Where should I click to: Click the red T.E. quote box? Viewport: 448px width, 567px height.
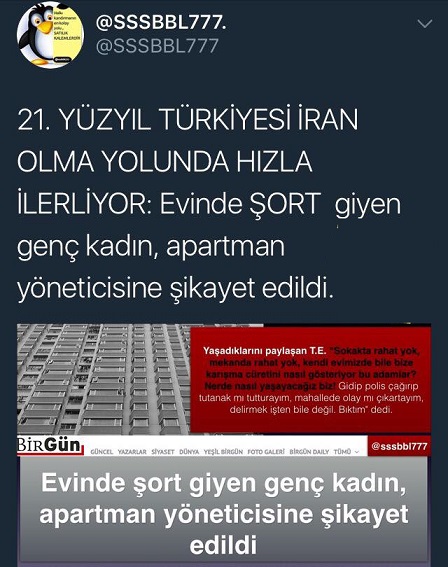pyautogui.click(x=311, y=380)
